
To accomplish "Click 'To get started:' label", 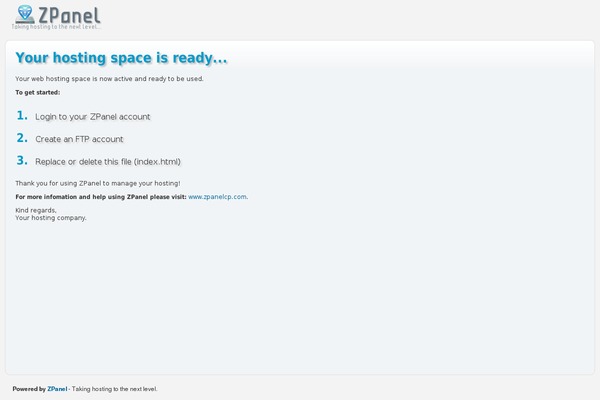I will click(x=38, y=92).
